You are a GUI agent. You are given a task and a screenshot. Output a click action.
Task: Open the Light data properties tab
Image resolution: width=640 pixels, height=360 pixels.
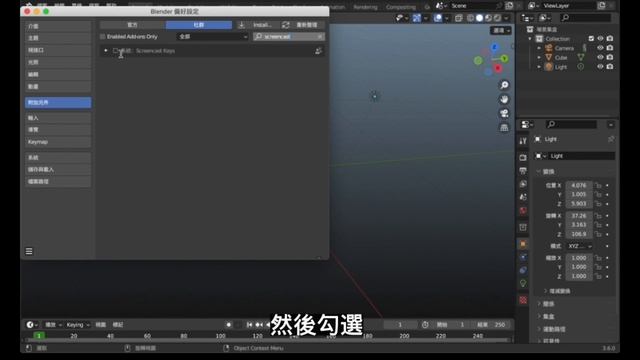pos(523,283)
